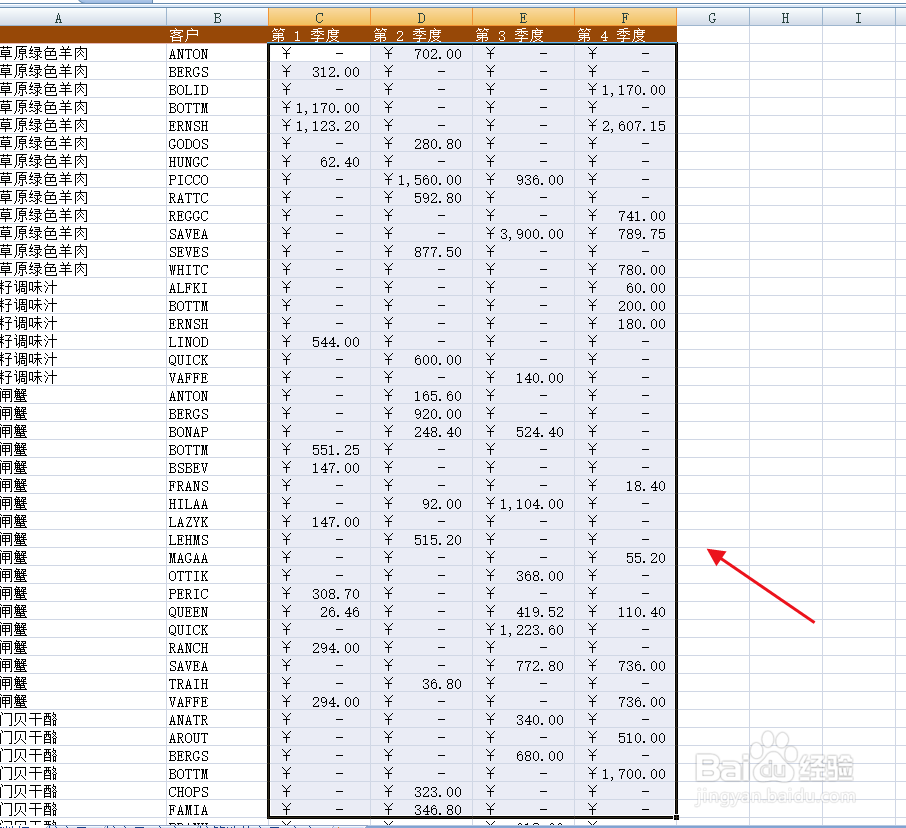
Task: Click the ¥1,700.00 cell for BOTTM
Action: pos(625,774)
